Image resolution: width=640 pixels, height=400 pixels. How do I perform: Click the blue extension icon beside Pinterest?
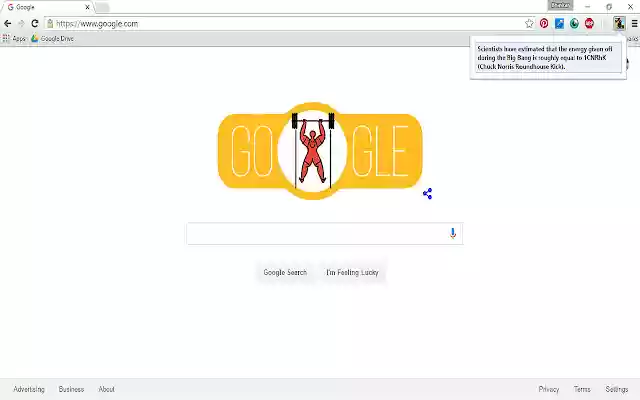559,24
